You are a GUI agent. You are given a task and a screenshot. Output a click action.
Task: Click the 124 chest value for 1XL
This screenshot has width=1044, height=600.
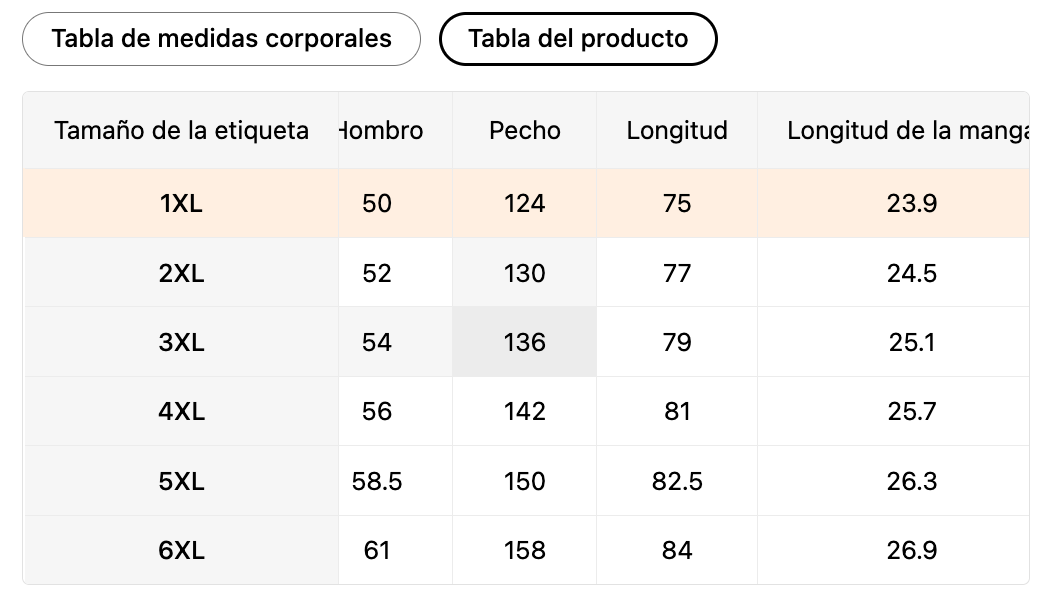pos(525,204)
